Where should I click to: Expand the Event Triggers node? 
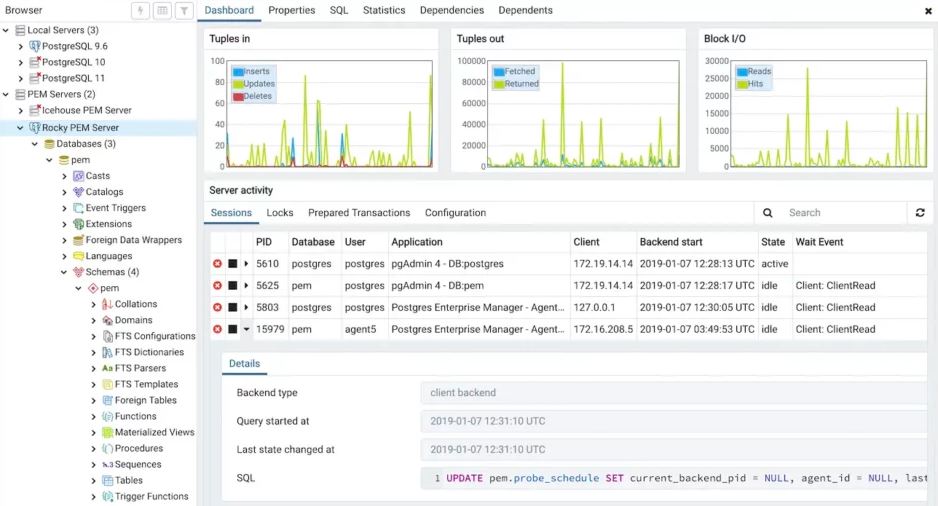tap(64, 208)
